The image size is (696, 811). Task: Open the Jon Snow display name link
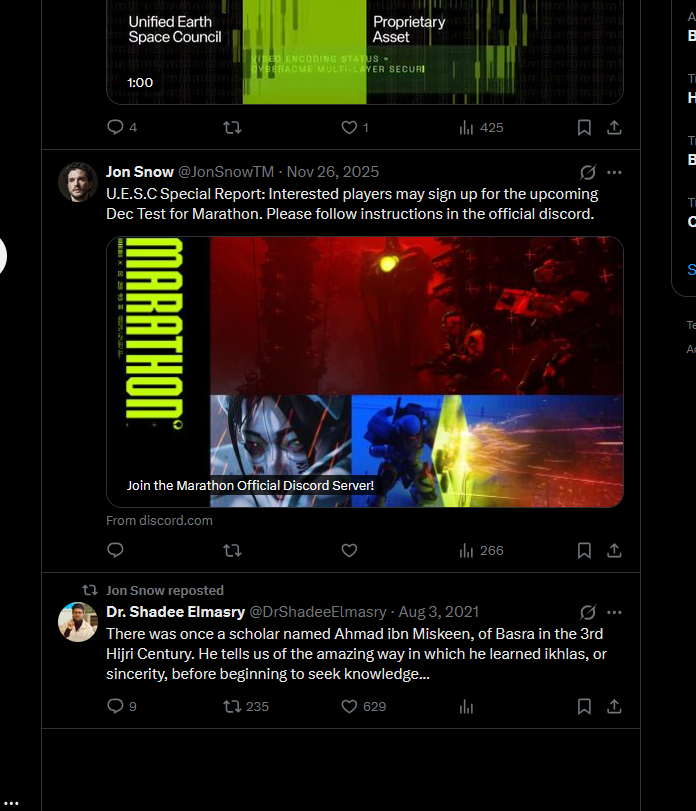click(140, 172)
